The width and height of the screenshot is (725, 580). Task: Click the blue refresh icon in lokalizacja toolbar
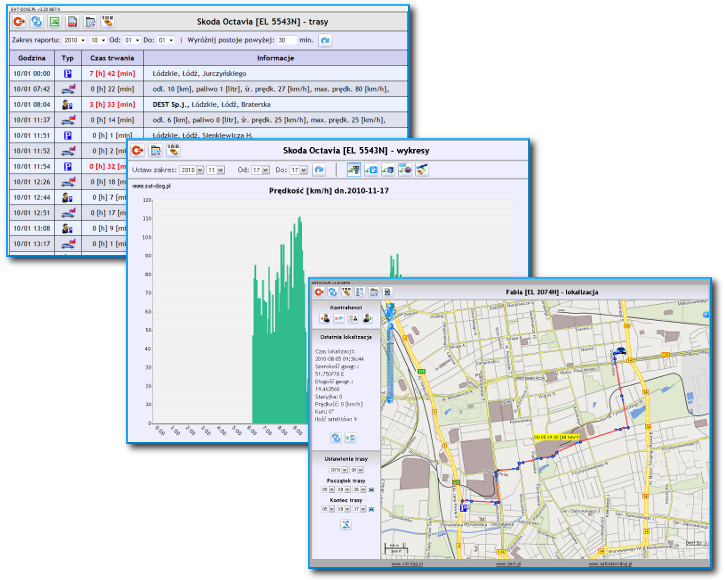332,292
